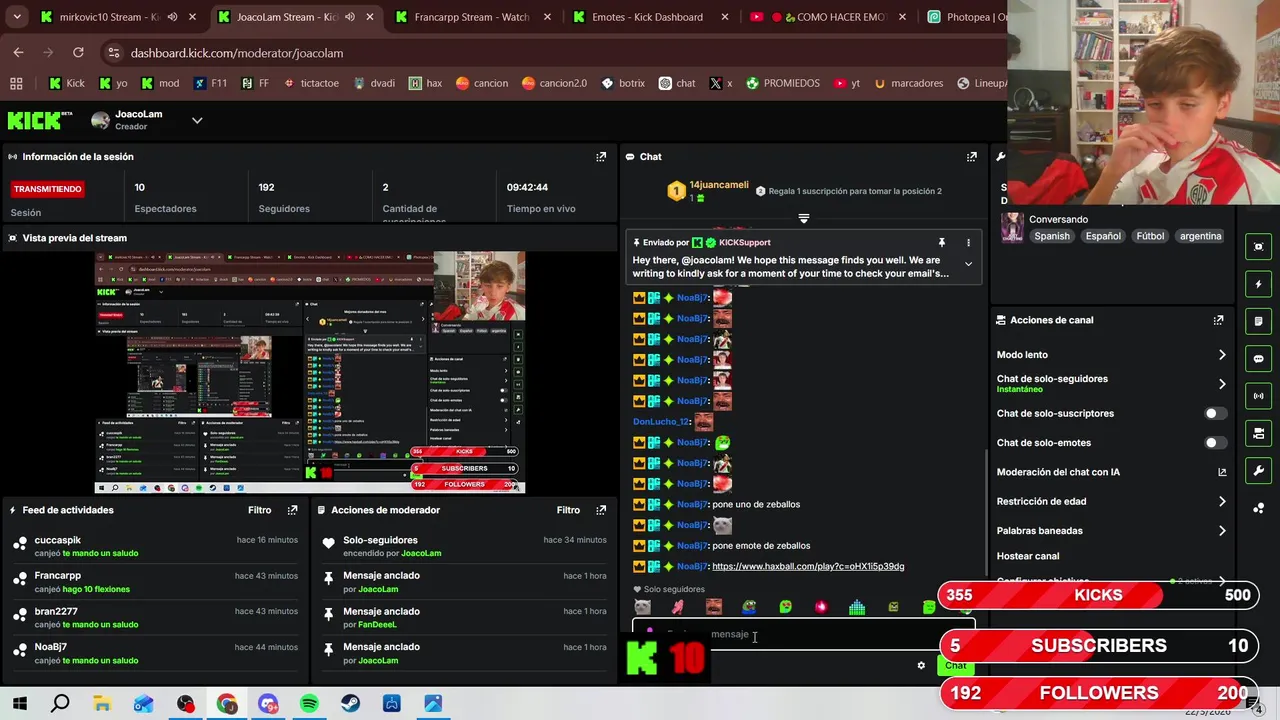The width and height of the screenshot is (1280, 720).
Task: Open the cuccaspik activity feed entry
Action: [x=155, y=546]
